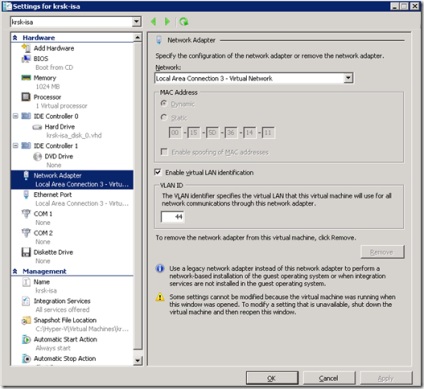
Task: Select the IDE Controller 1 icon
Action: (26, 146)
